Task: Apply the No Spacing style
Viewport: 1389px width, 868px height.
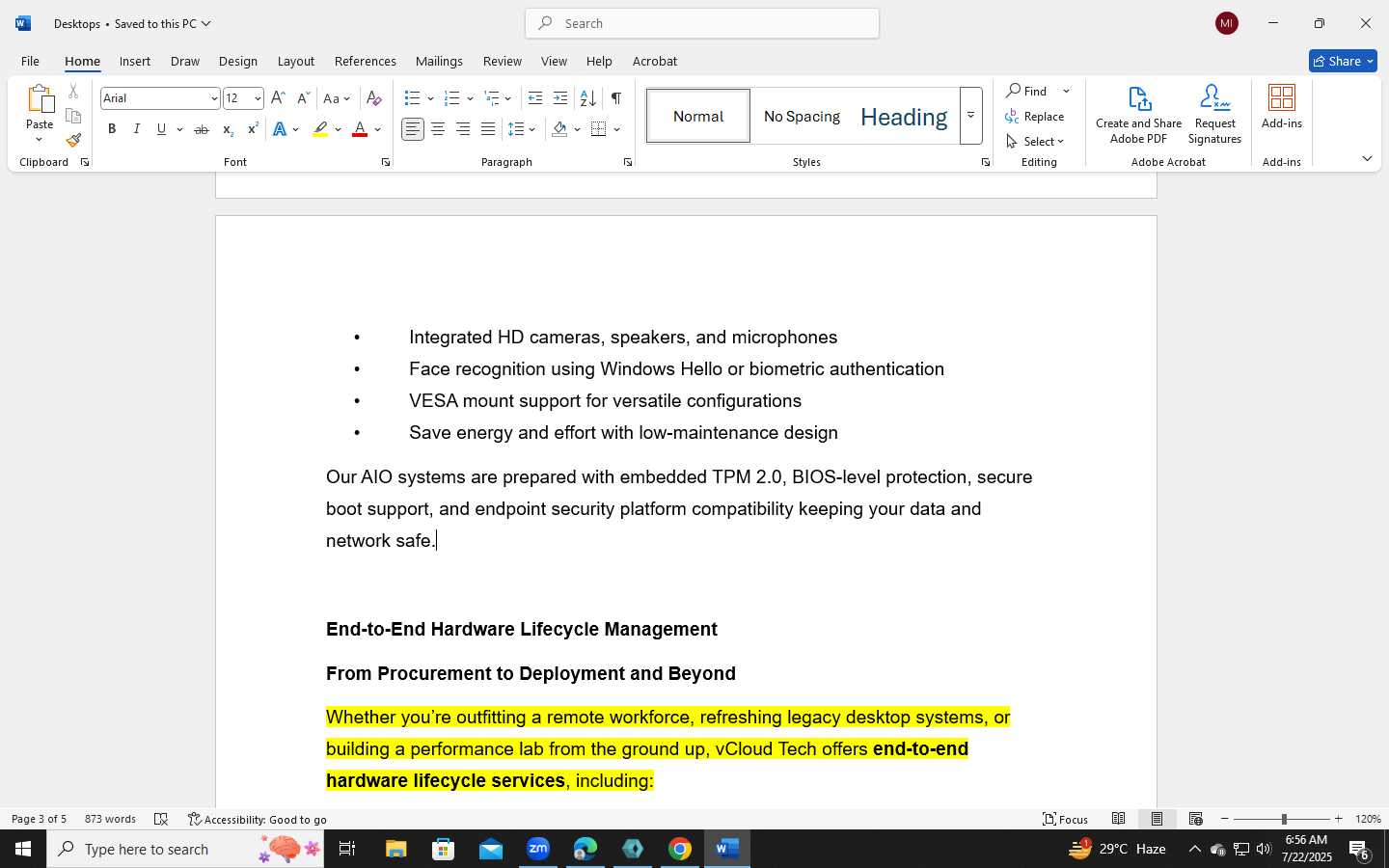Action: tap(803, 116)
